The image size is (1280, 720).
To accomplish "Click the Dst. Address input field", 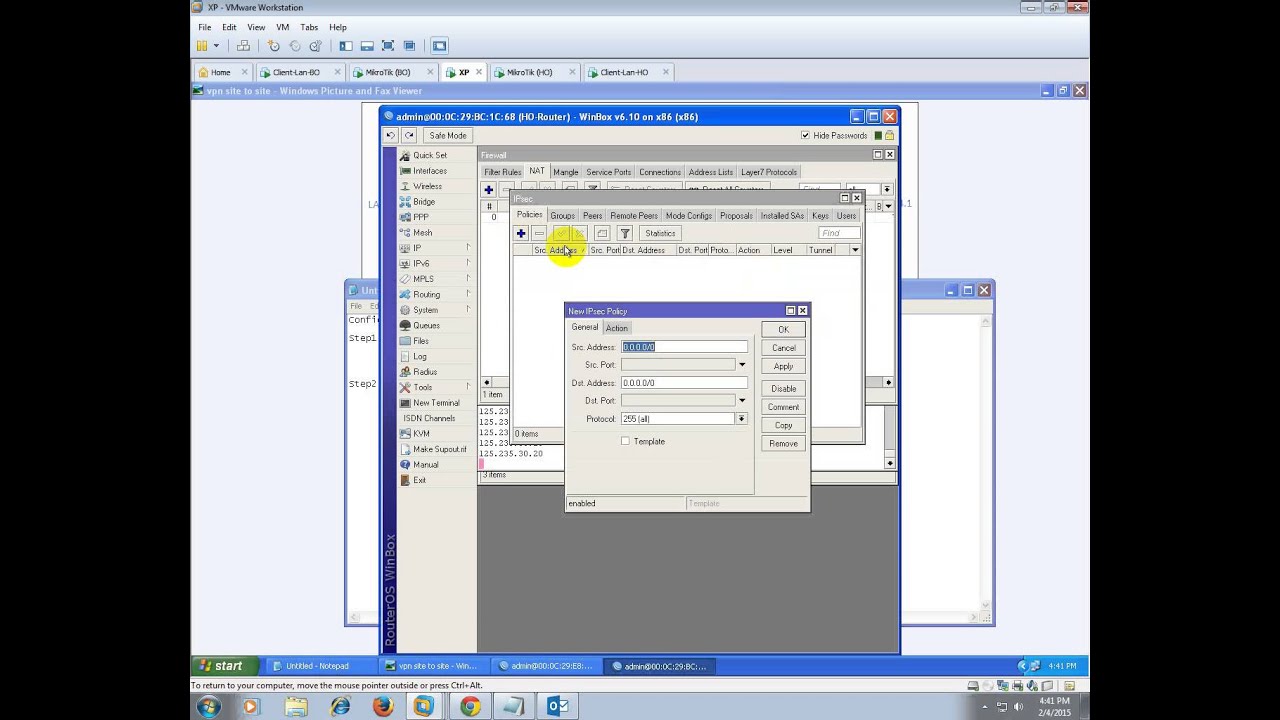I will [x=684, y=383].
